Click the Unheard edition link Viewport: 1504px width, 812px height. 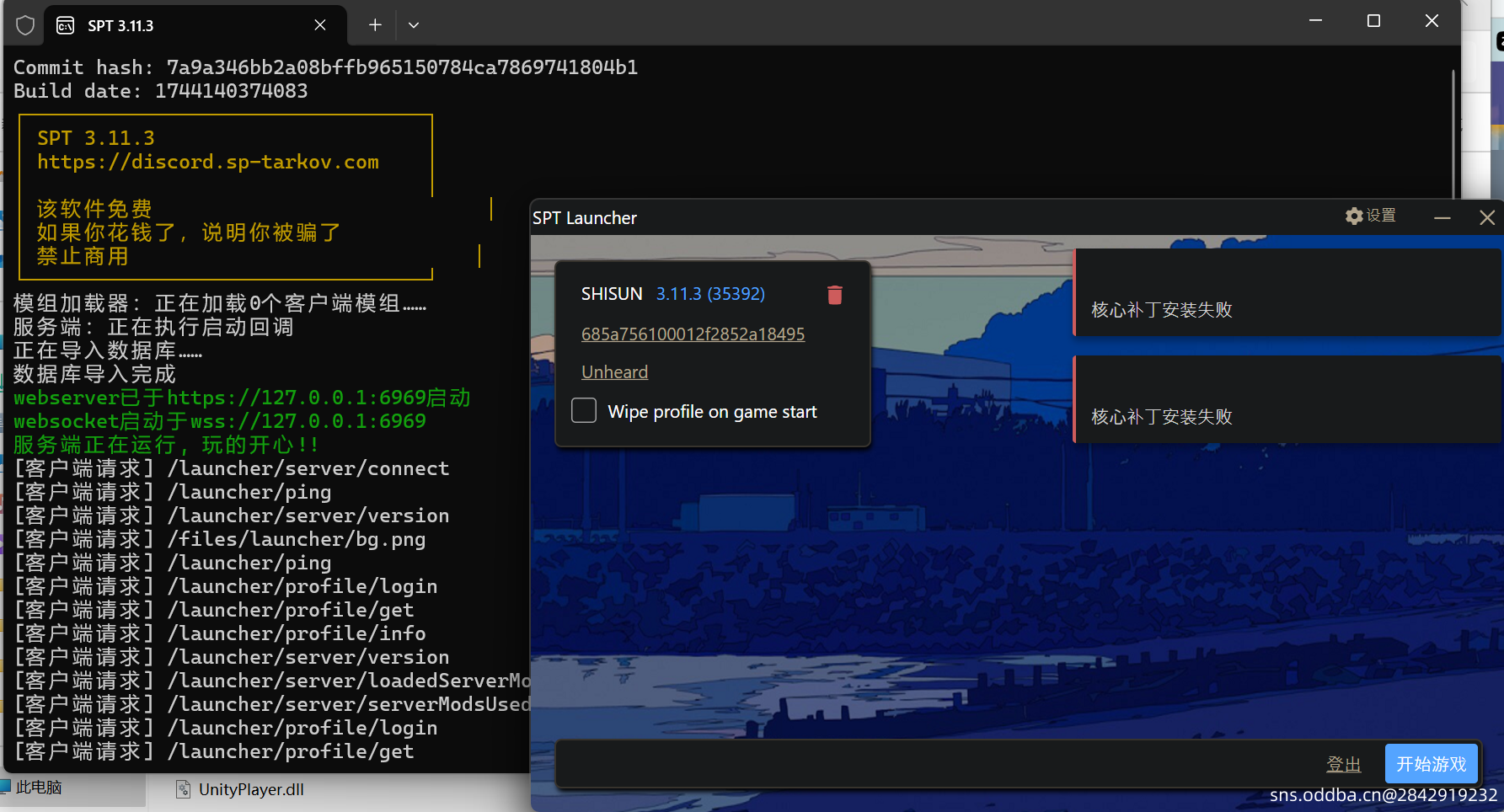(x=614, y=372)
